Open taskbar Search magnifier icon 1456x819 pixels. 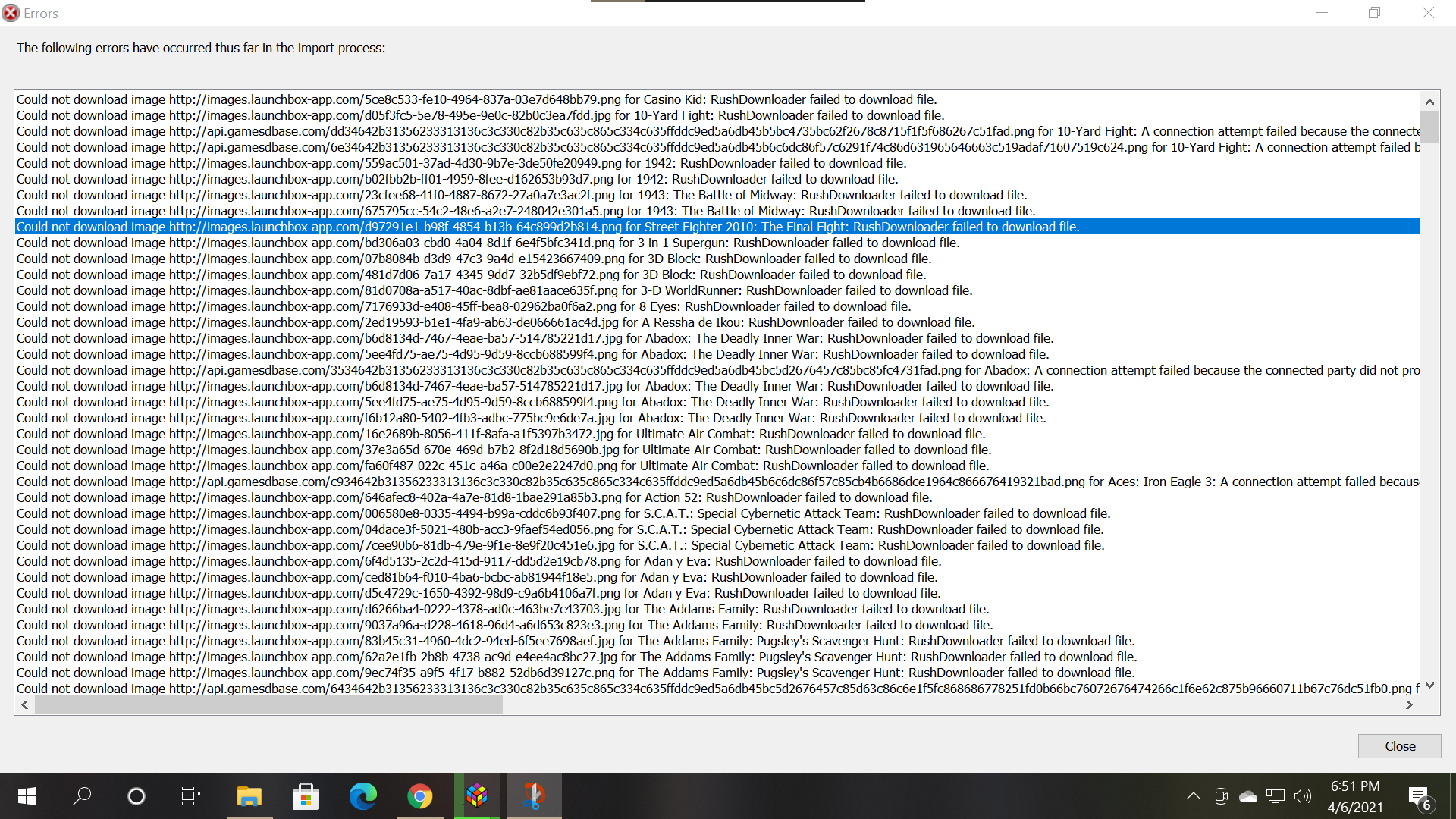[x=82, y=796]
